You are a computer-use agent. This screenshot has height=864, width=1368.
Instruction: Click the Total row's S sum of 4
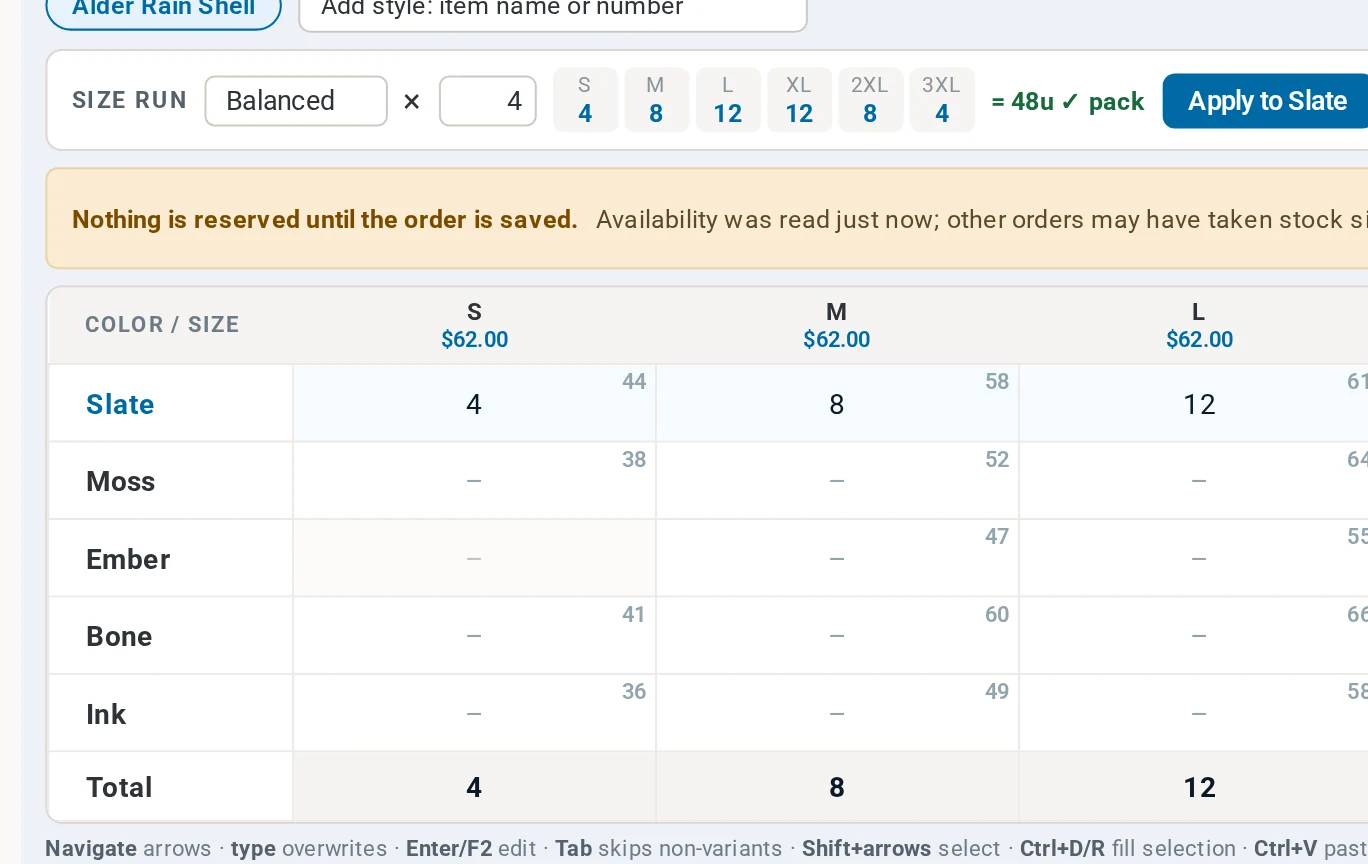point(475,787)
